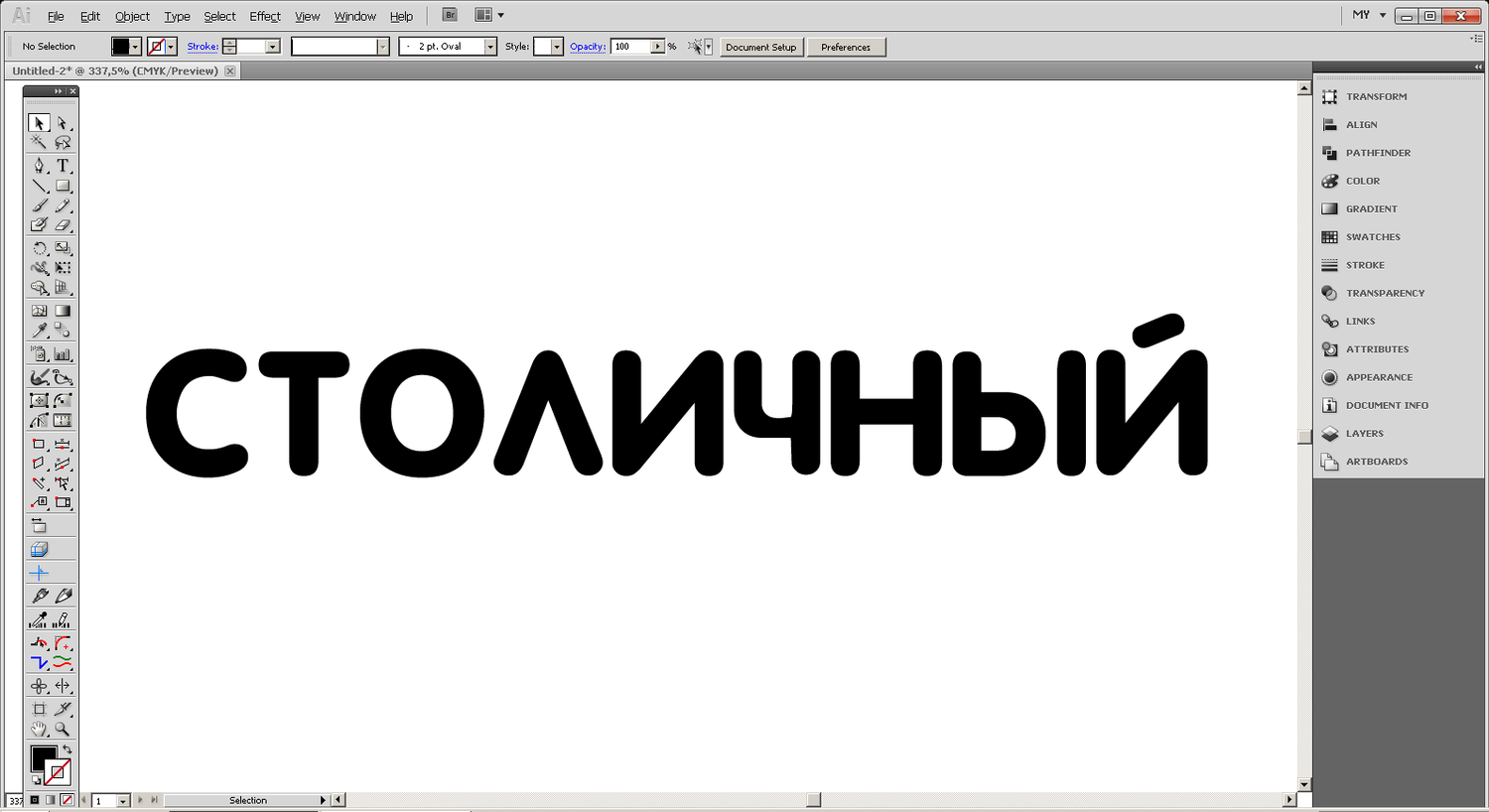Click the Stroke link label
The width and height of the screenshot is (1489, 812).
tap(203, 47)
